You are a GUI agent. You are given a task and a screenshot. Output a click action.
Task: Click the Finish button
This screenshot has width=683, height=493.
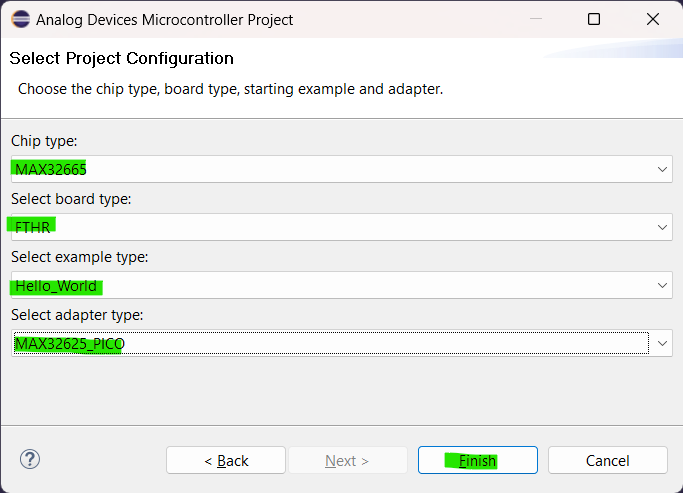(x=477, y=460)
